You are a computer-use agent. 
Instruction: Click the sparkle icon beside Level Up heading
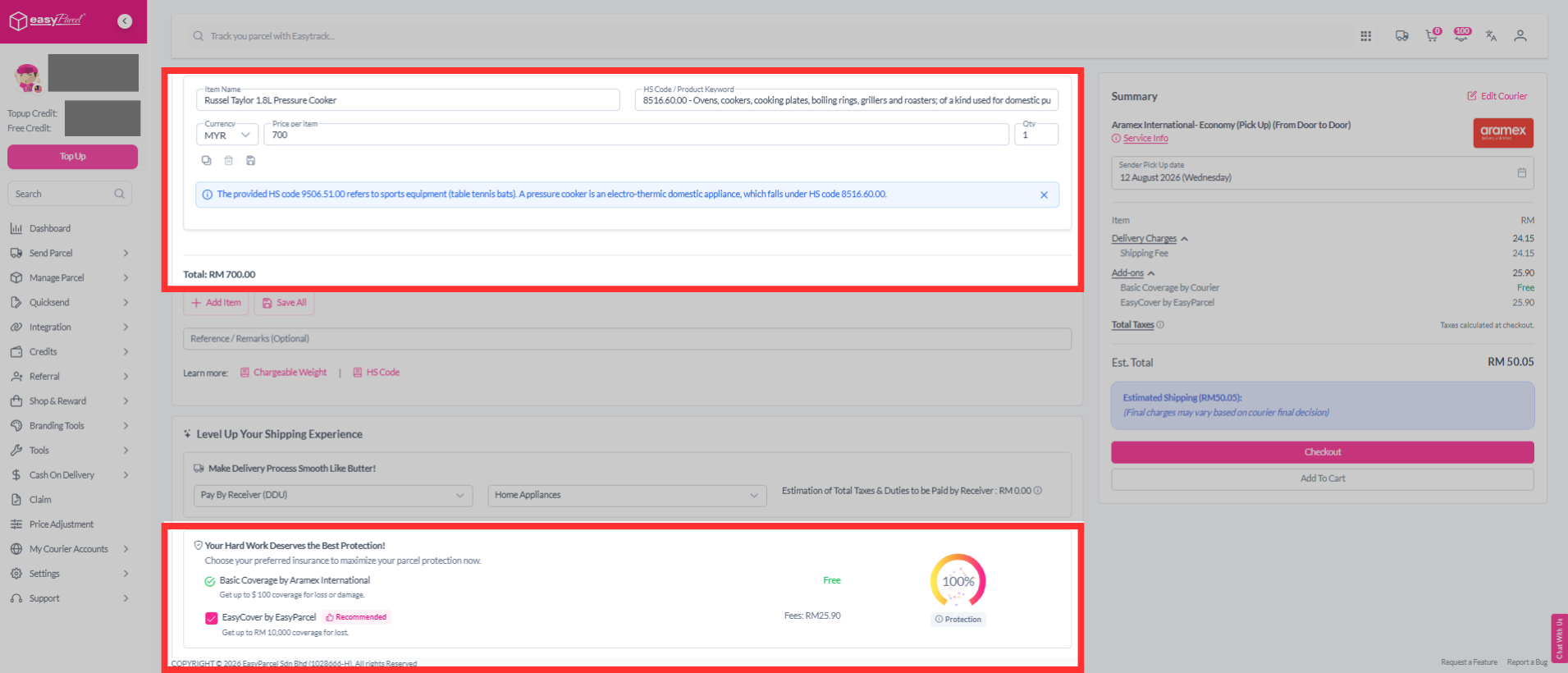click(187, 434)
